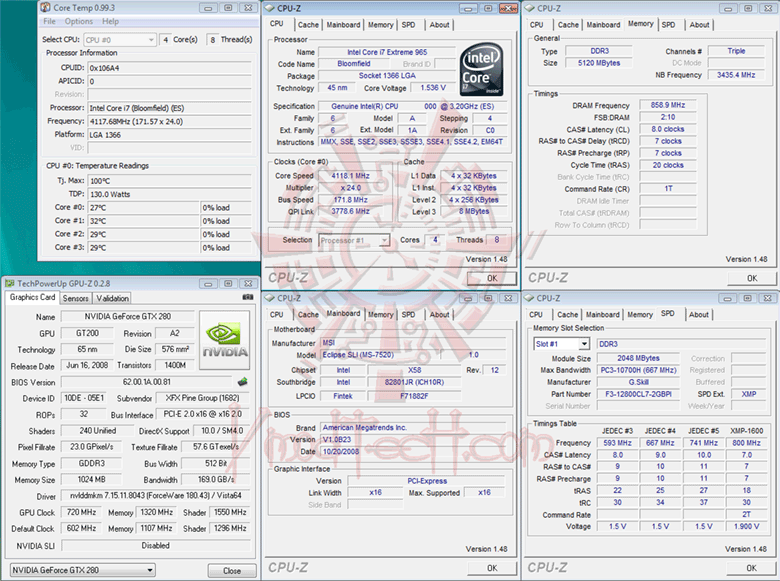Click the CPUID field showing 0x106A4

(x=170, y=68)
